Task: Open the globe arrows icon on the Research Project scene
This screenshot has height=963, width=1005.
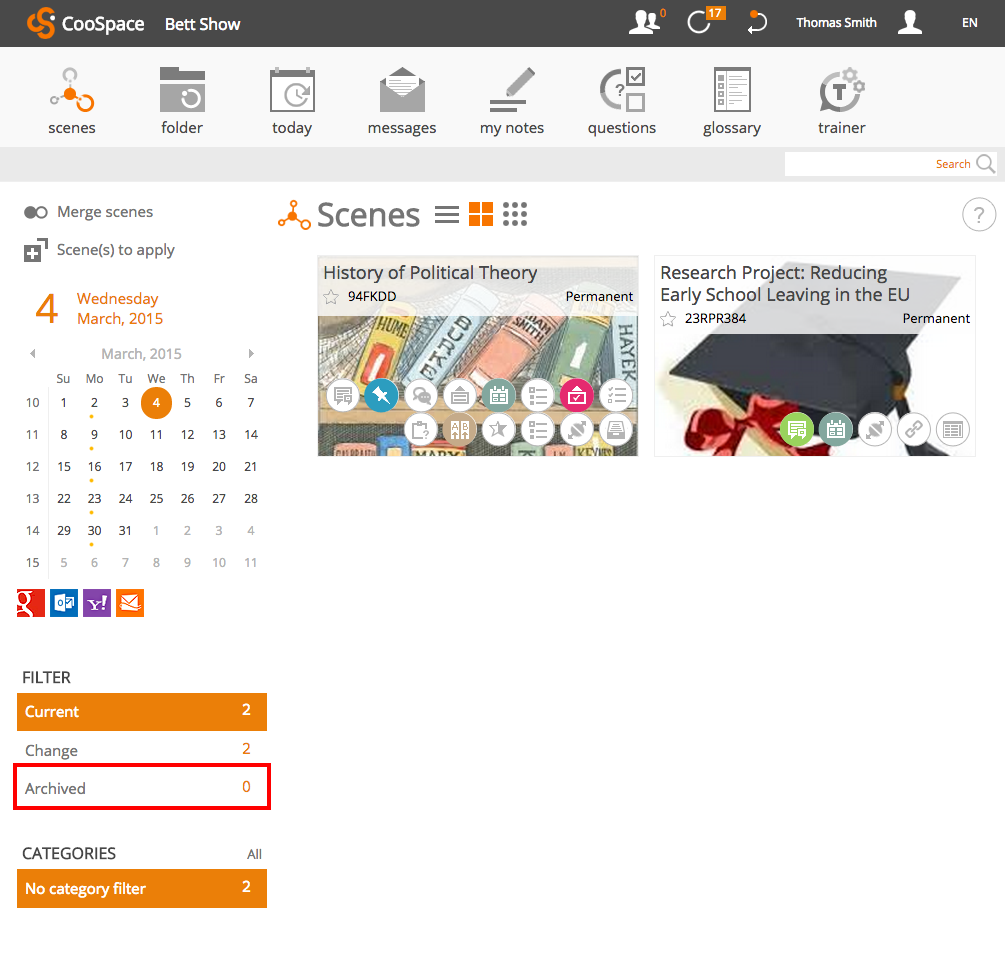Action: 875,430
